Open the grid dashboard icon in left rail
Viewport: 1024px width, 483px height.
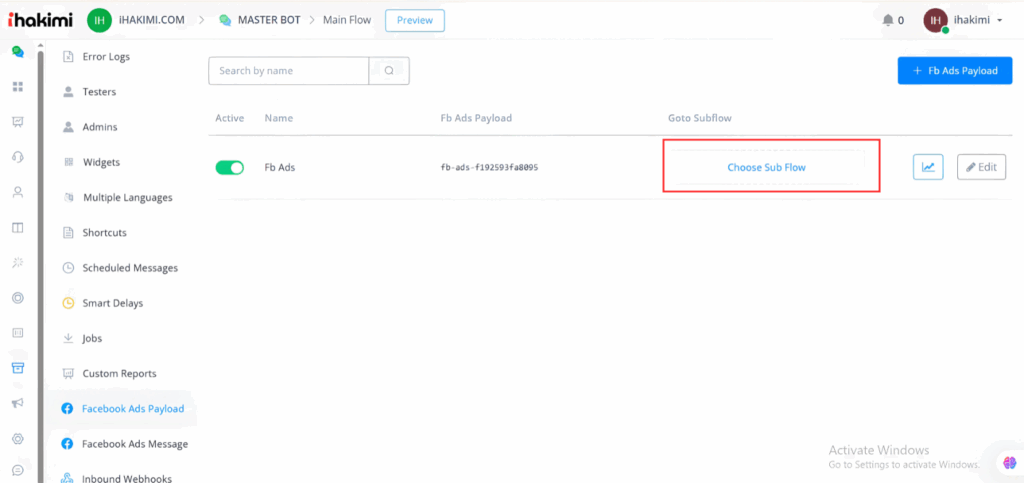point(17,87)
